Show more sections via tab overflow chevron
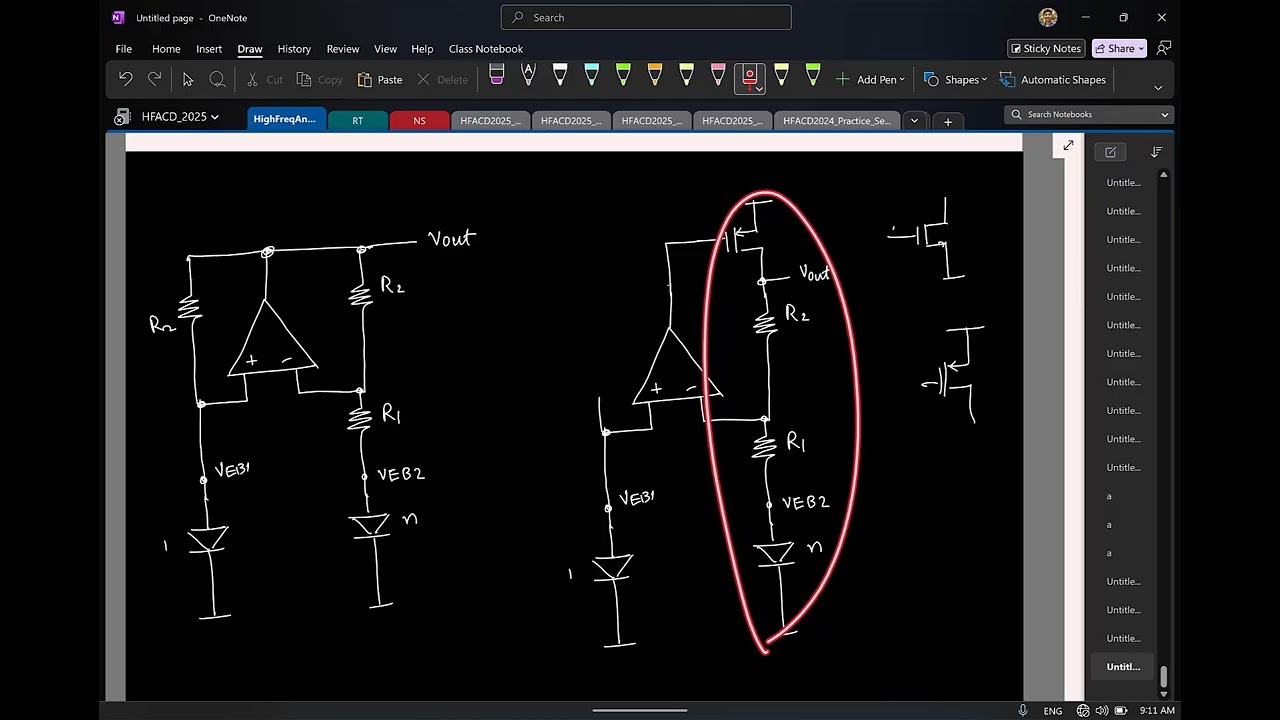Image resolution: width=1280 pixels, height=720 pixels. (914, 120)
